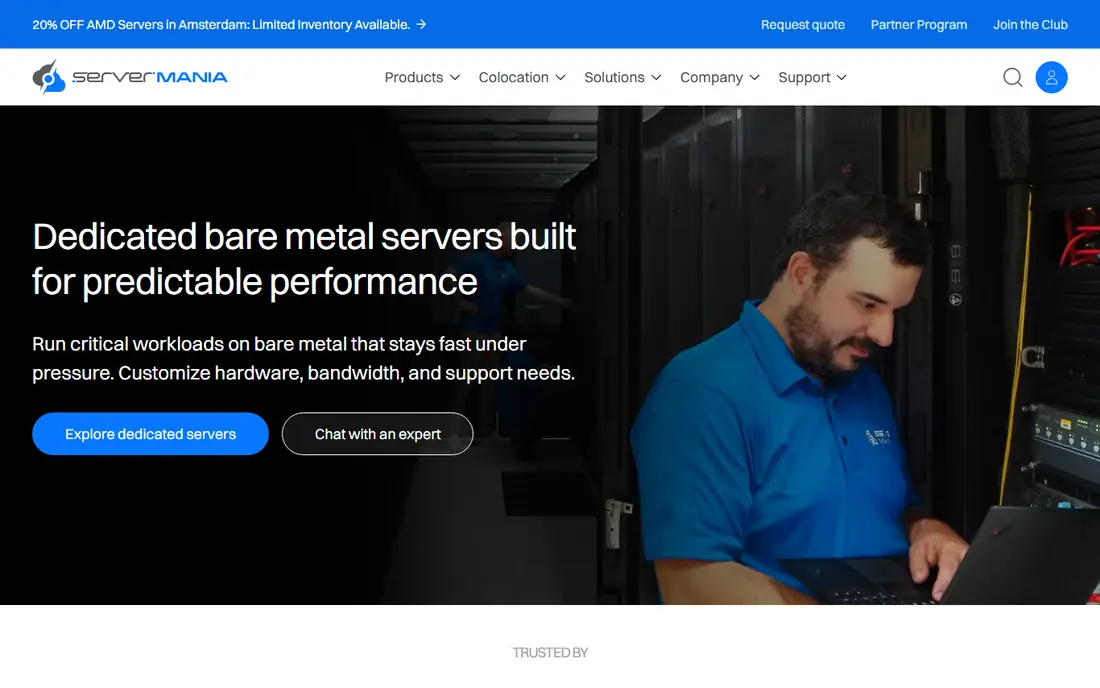This screenshot has width=1100, height=688.
Task: Expand the chevron next to Colocation
Action: click(x=560, y=77)
